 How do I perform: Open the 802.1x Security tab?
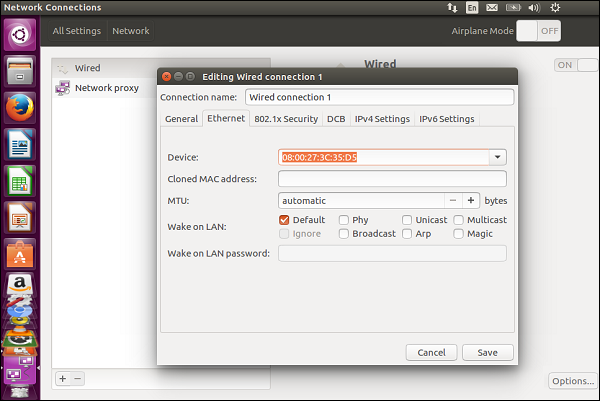tap(285, 119)
